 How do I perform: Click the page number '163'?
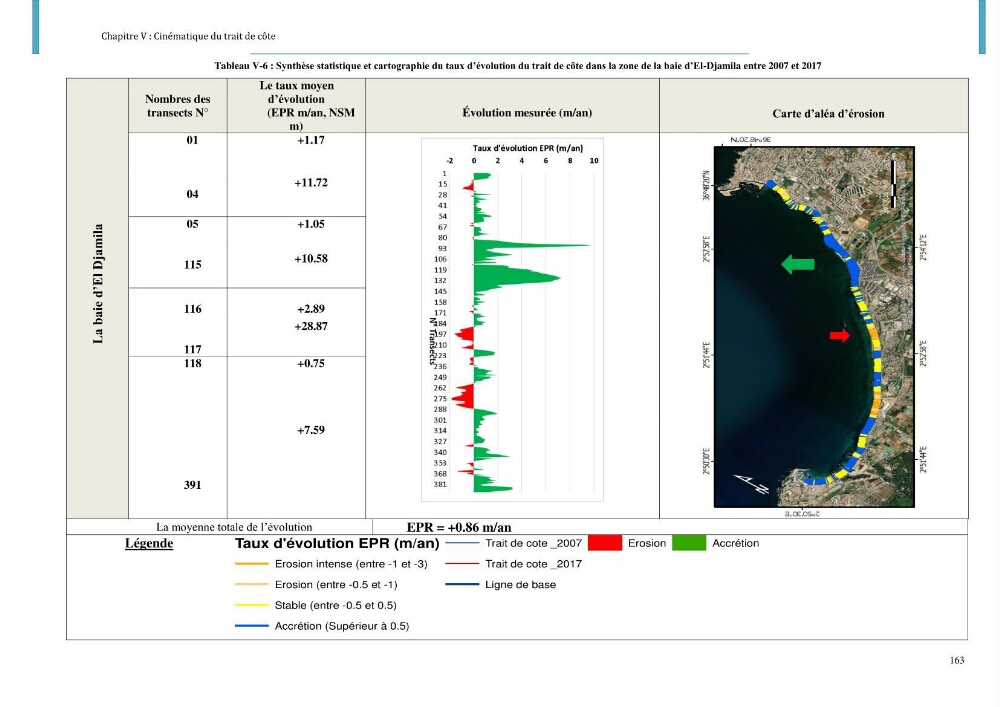(957, 660)
